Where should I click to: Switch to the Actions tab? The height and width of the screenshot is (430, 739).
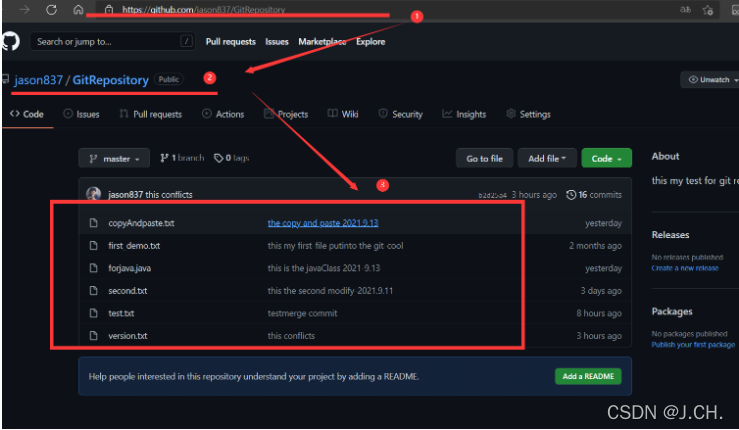click(x=223, y=114)
